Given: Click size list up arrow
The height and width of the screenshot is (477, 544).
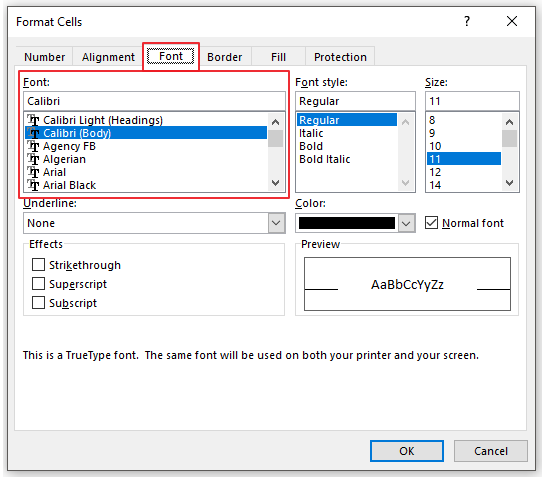Looking at the screenshot, I should [509, 122].
